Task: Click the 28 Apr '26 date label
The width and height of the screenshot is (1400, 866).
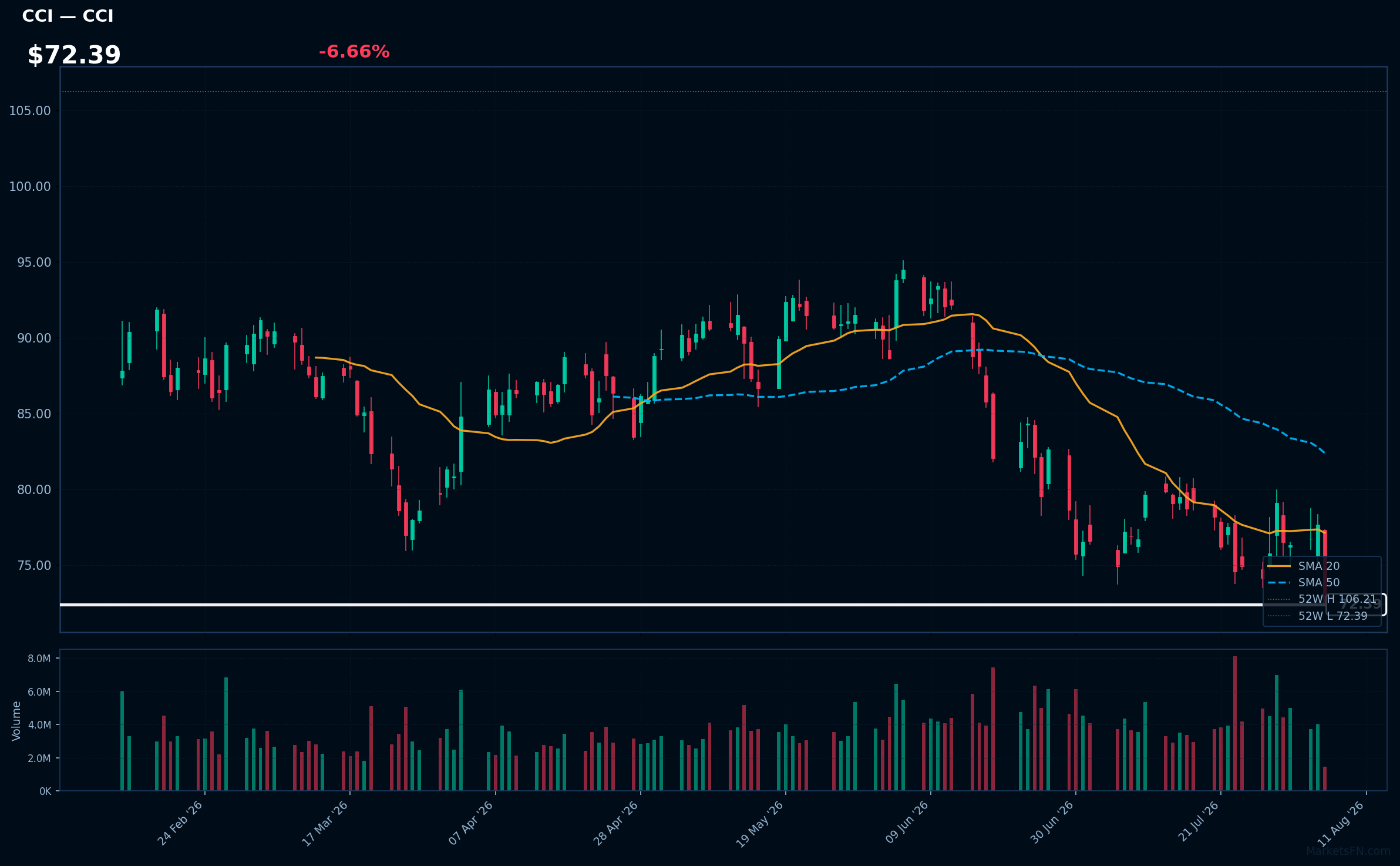Action: [x=615, y=823]
